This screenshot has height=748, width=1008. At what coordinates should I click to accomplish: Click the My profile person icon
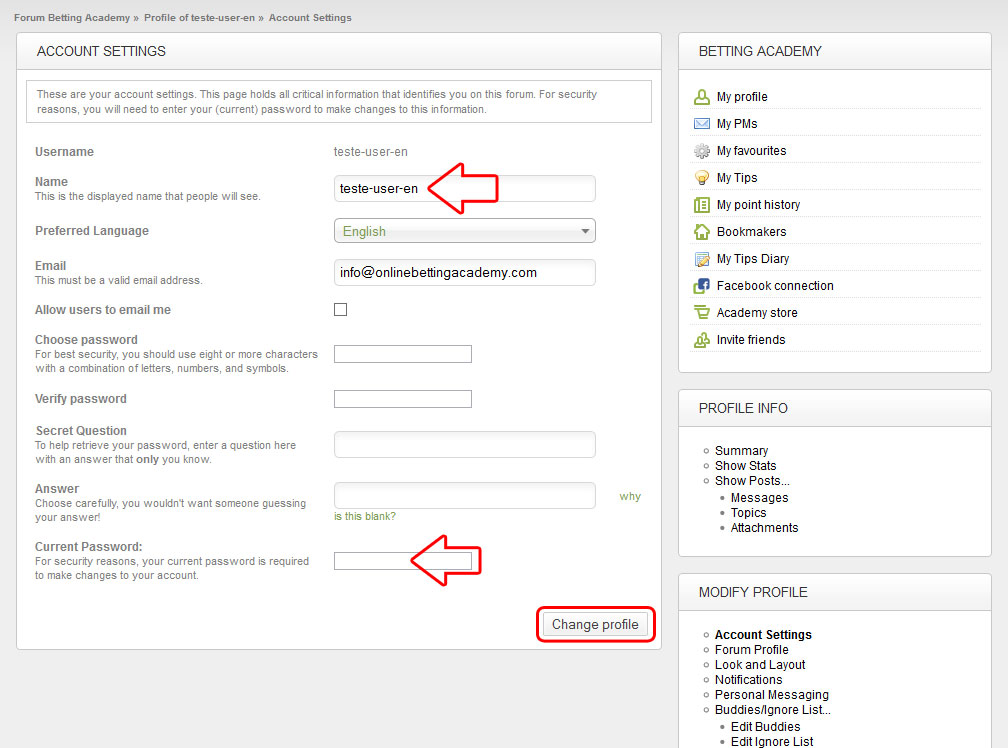pos(702,97)
